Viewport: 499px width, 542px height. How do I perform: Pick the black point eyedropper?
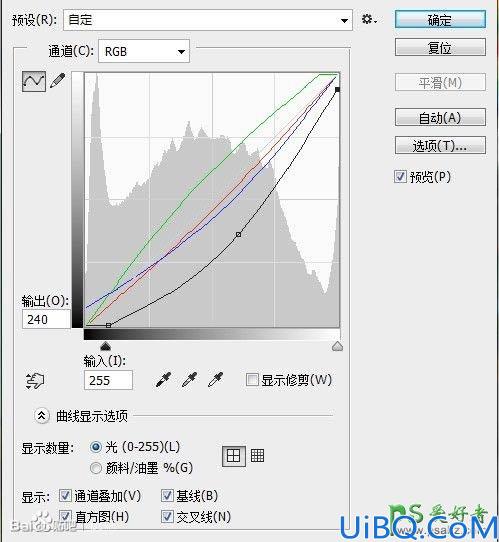(x=163, y=380)
